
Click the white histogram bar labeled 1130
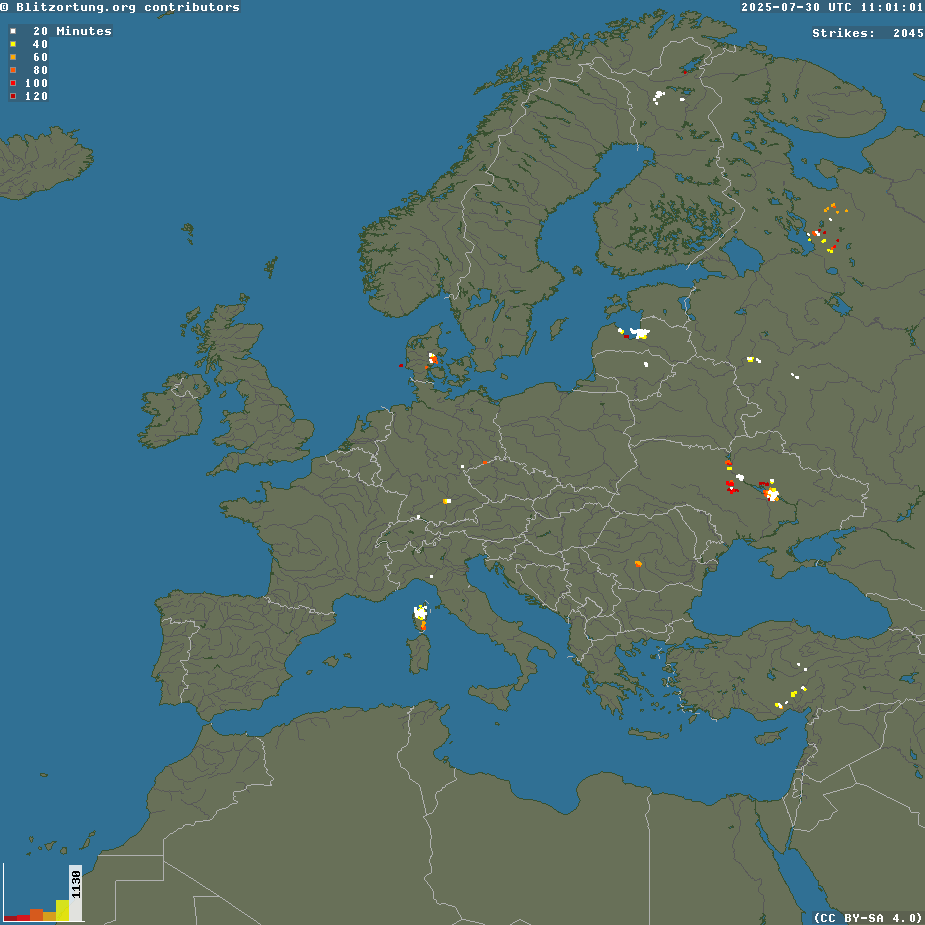(x=76, y=893)
